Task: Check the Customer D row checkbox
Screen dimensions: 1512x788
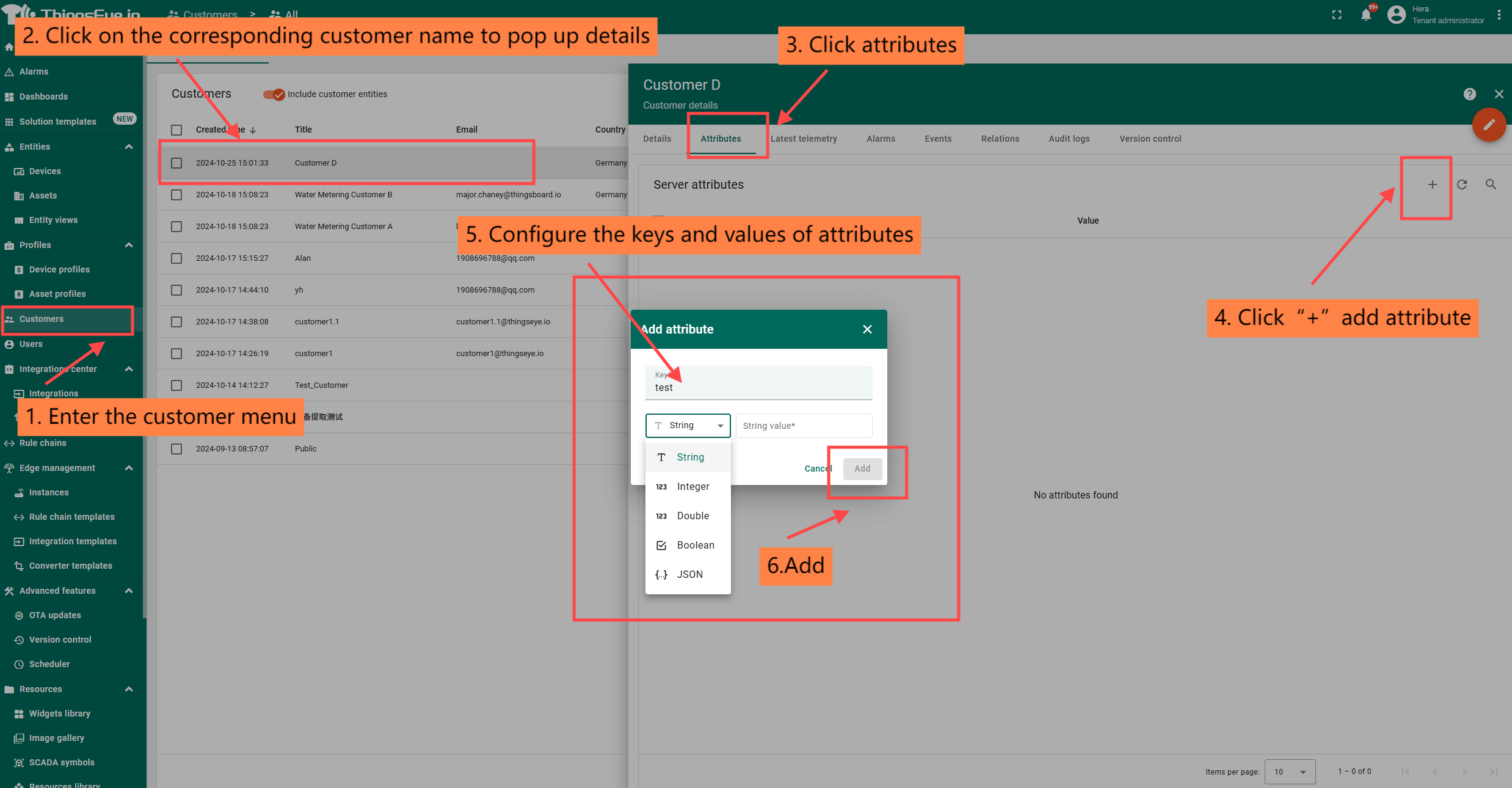Action: (176, 163)
